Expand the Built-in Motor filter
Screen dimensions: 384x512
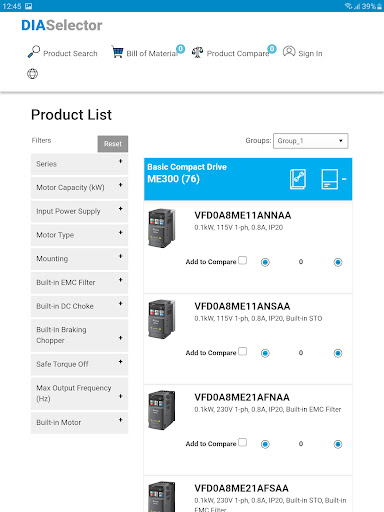point(79,422)
